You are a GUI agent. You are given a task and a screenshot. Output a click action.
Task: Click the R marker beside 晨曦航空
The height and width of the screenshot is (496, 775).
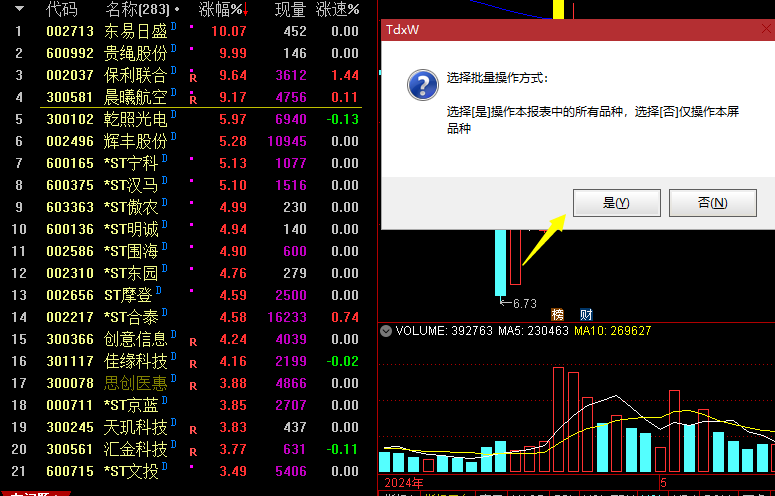click(x=193, y=98)
